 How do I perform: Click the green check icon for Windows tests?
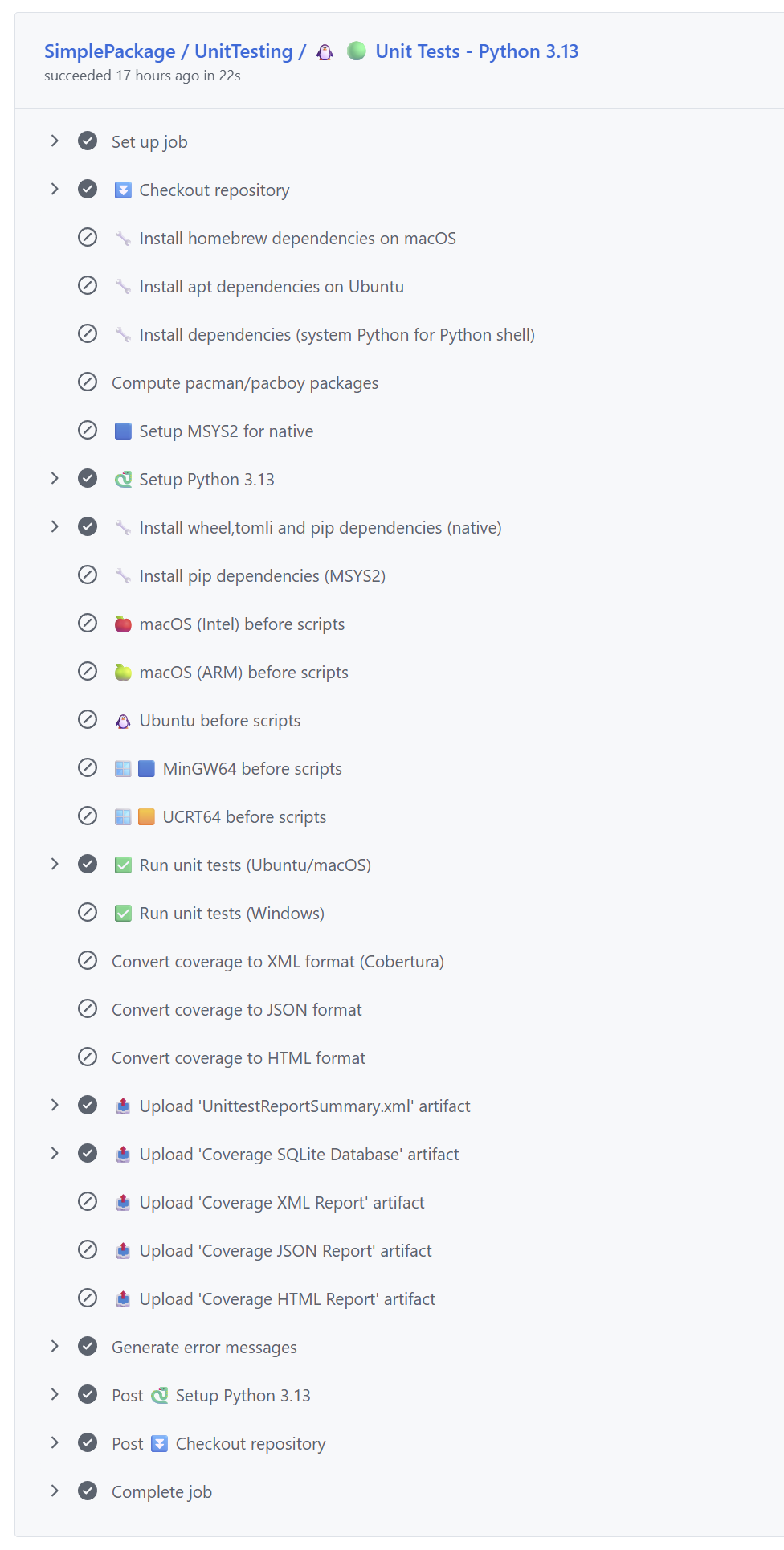coord(123,914)
